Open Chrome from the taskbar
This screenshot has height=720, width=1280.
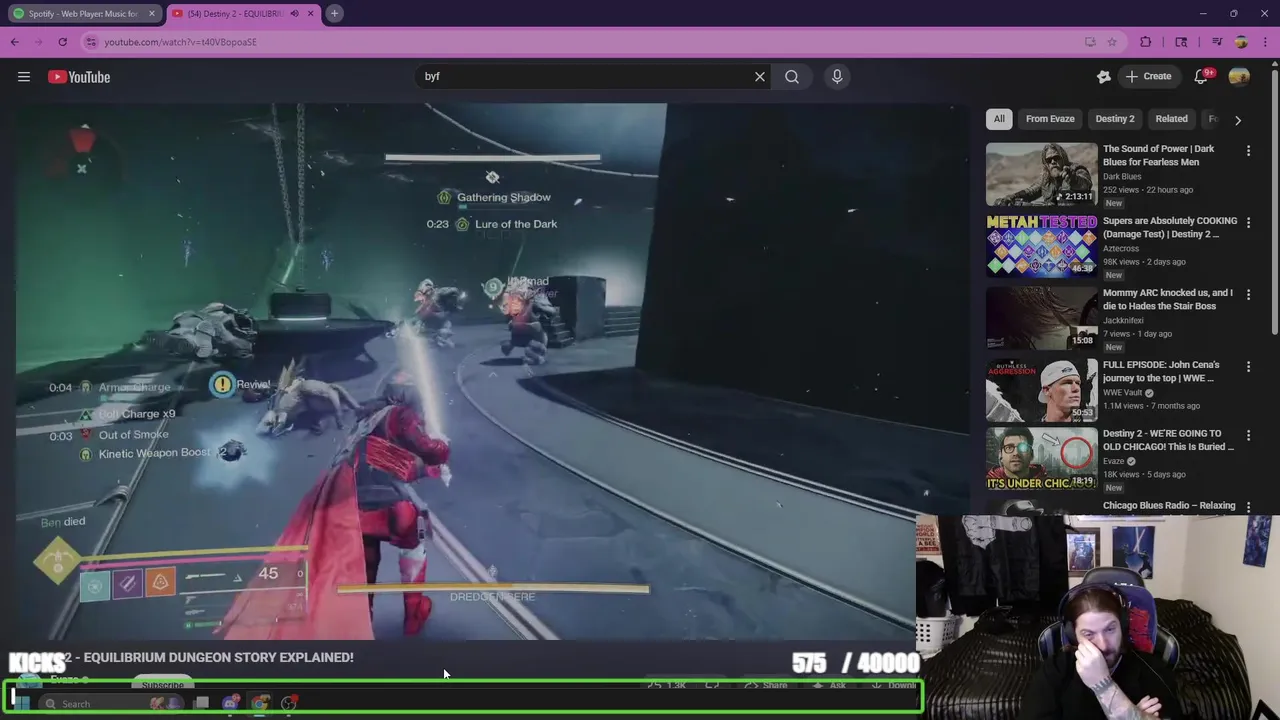click(x=260, y=703)
